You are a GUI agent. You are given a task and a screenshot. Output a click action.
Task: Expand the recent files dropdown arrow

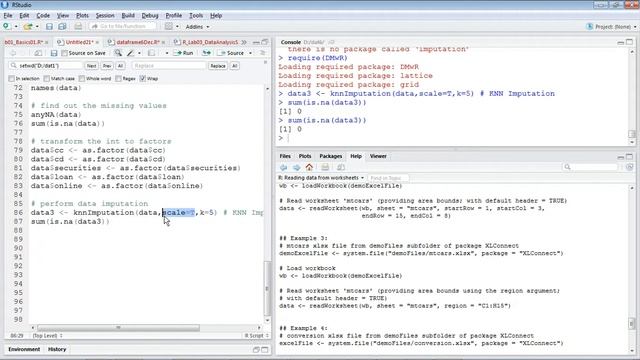(37, 27)
